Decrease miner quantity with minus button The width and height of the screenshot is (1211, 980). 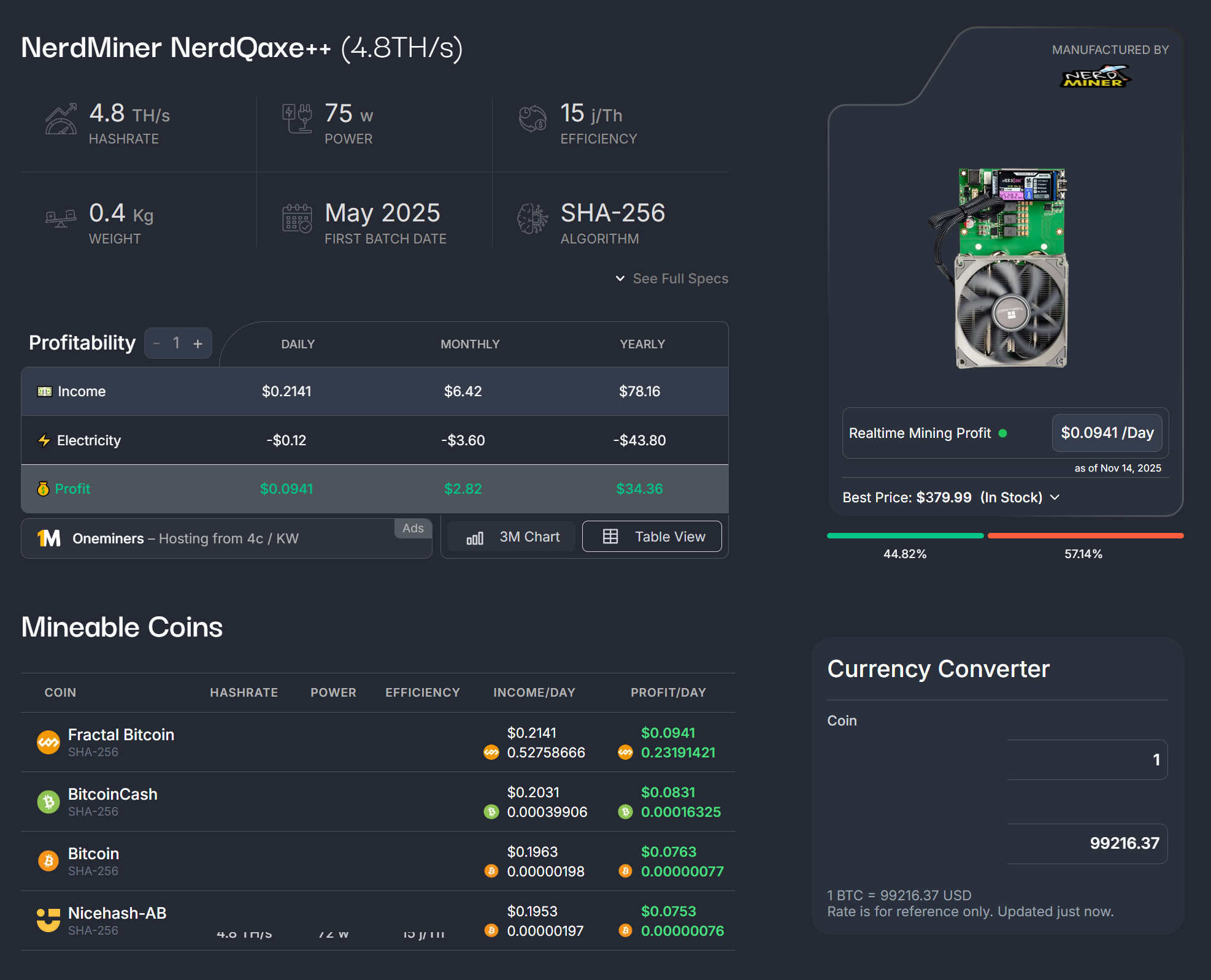(157, 343)
